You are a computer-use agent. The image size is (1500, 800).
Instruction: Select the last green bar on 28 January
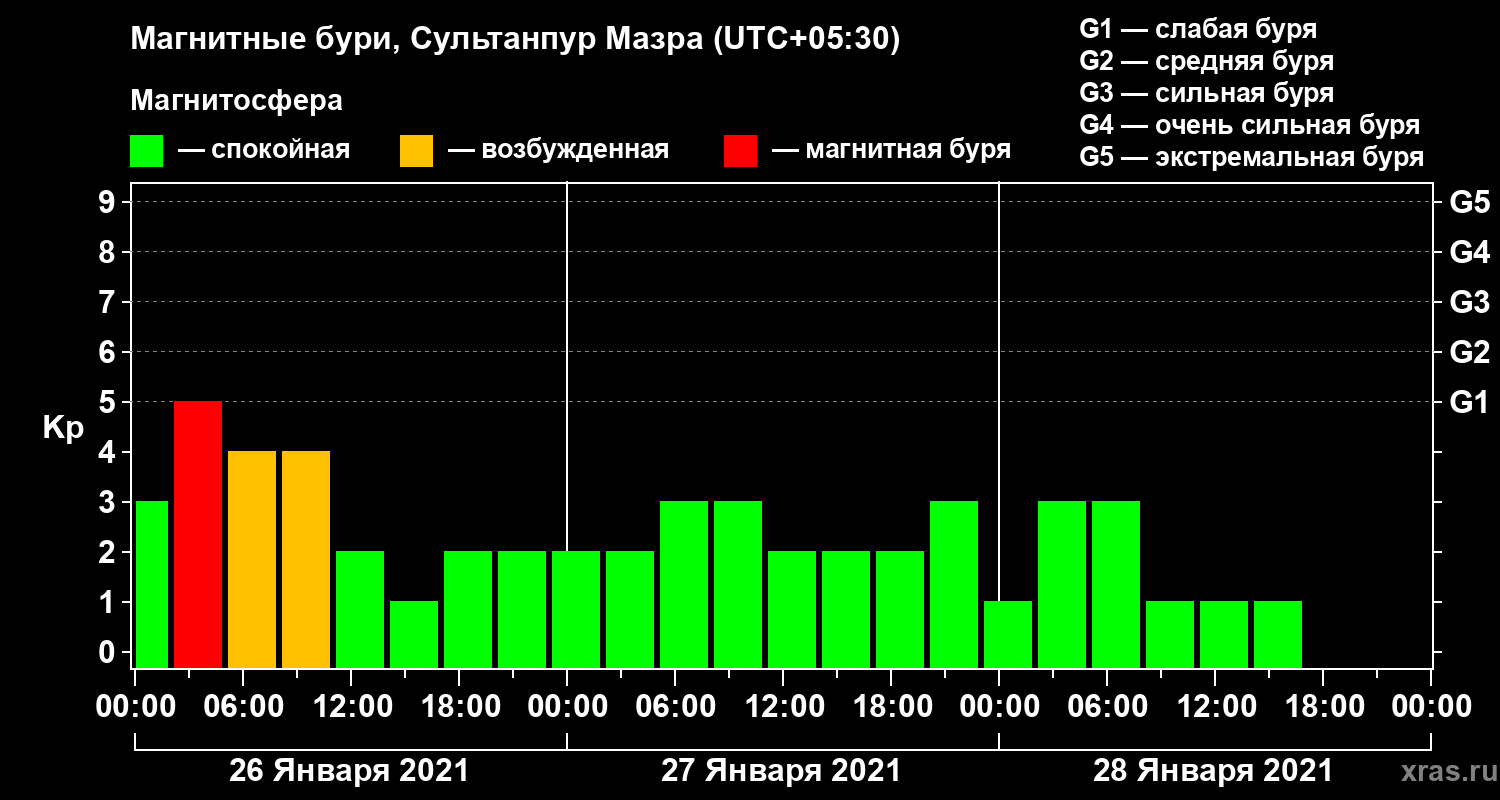point(1278,634)
